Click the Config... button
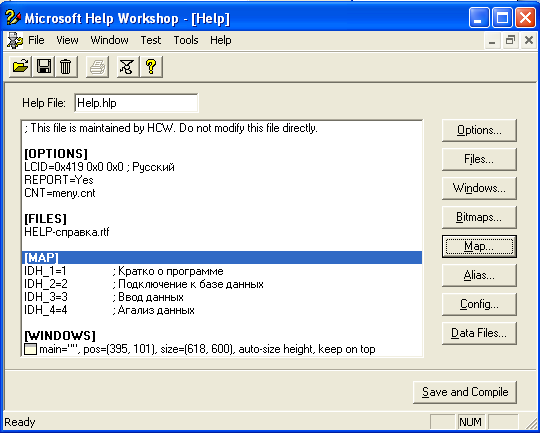This screenshot has width=540, height=433. coord(479,304)
